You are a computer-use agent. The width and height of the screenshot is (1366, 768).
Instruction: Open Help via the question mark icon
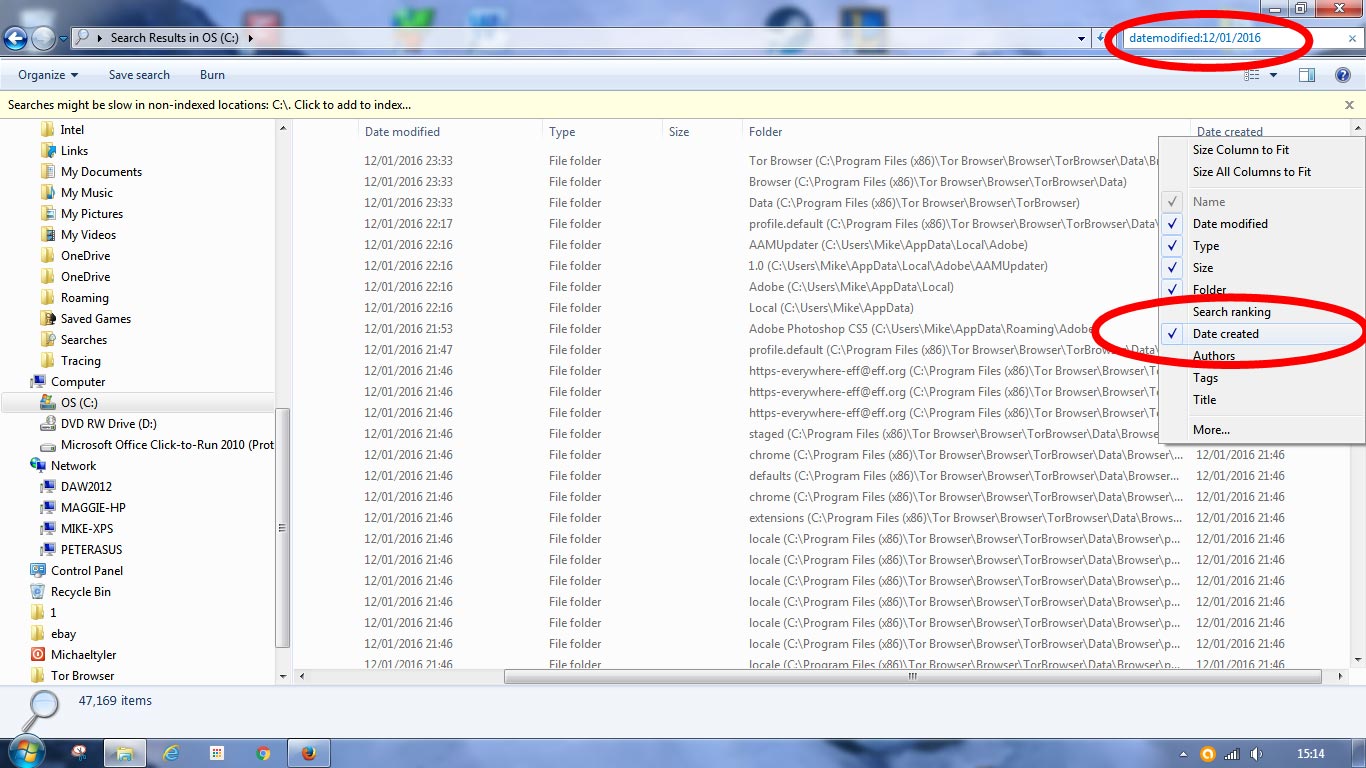pos(1343,75)
